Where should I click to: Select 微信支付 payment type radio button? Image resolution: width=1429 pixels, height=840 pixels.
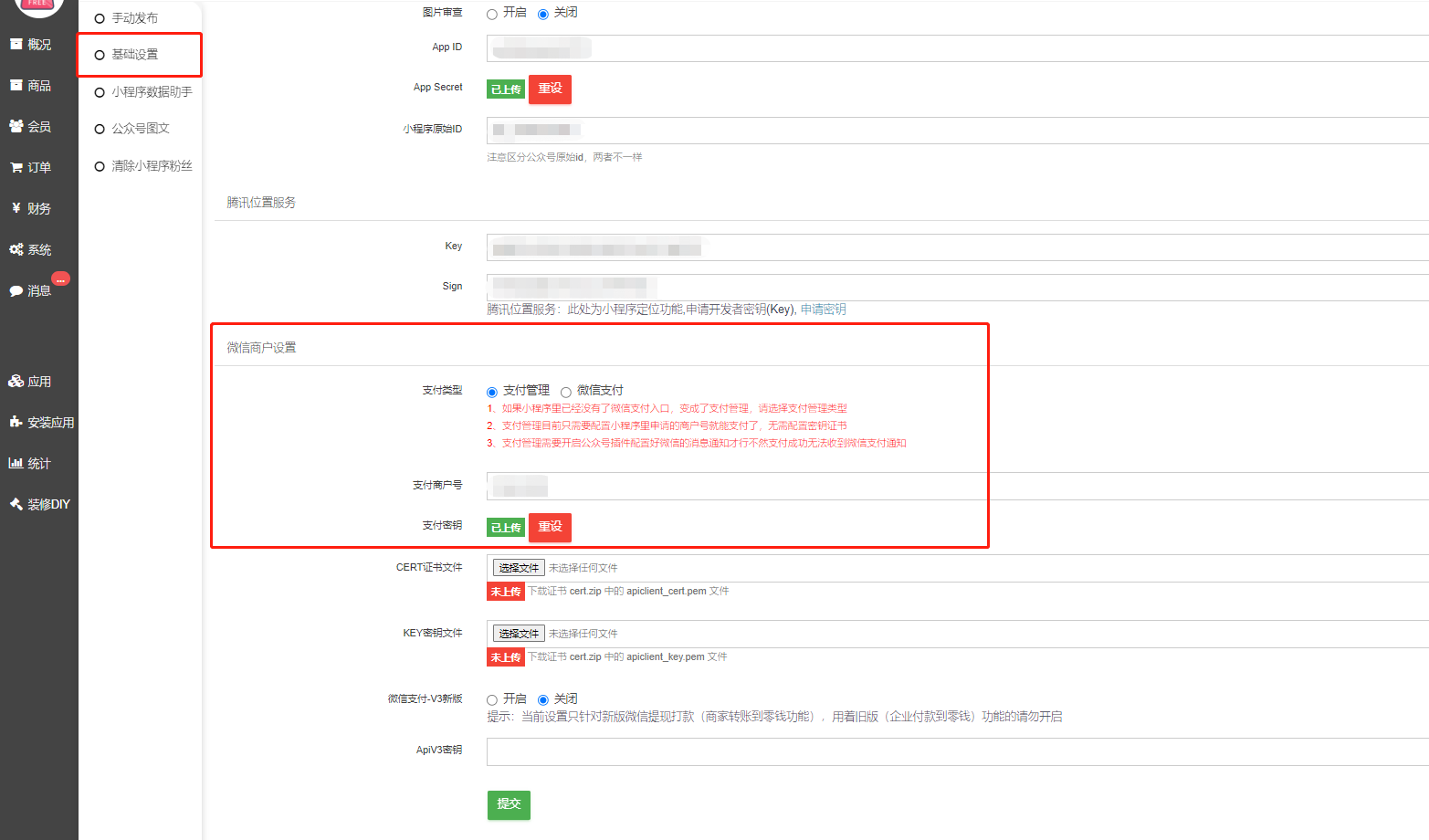point(566,392)
